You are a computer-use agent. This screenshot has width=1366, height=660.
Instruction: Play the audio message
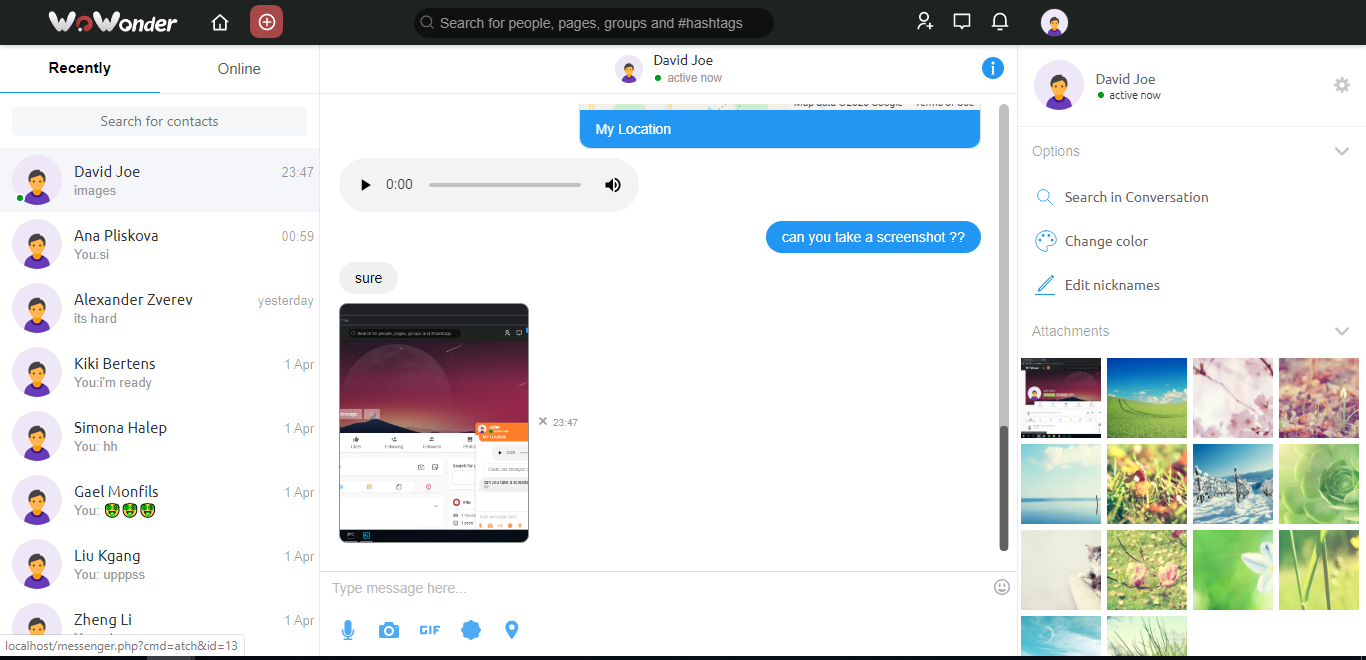click(x=366, y=185)
